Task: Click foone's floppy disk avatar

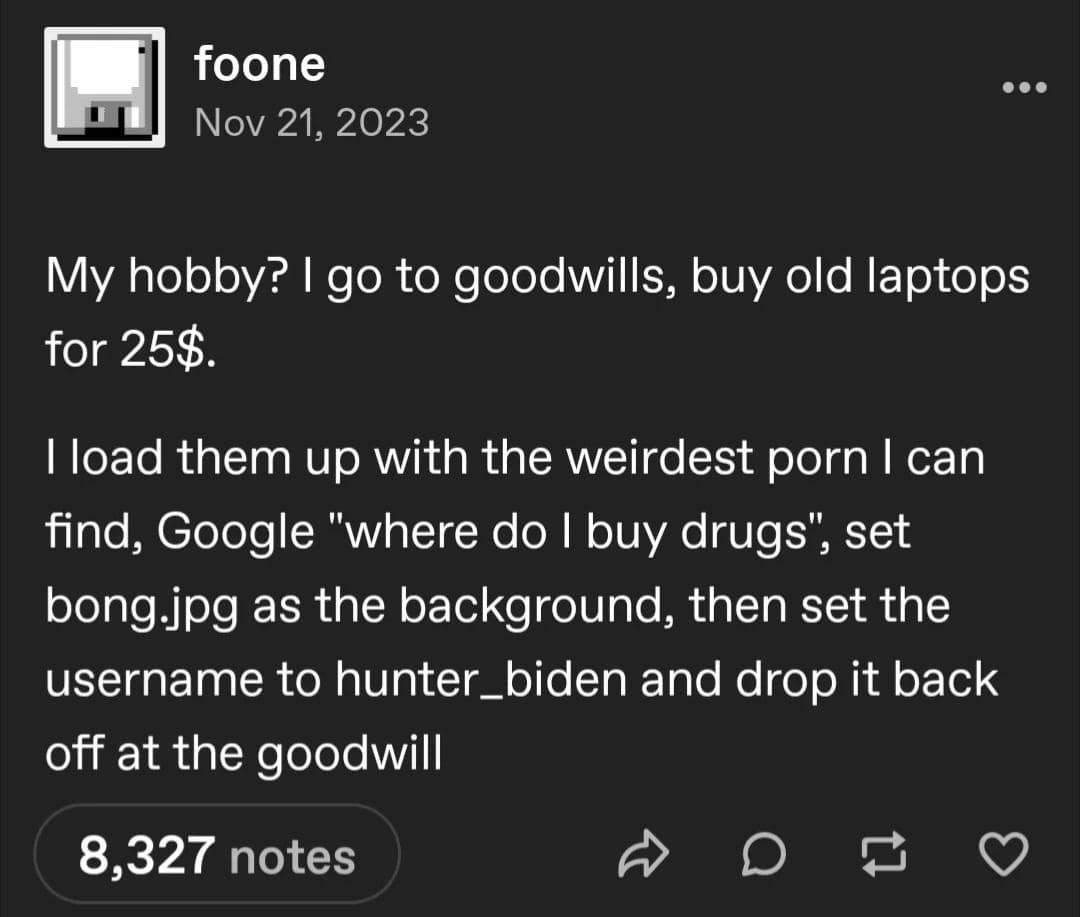Action: [x=104, y=87]
